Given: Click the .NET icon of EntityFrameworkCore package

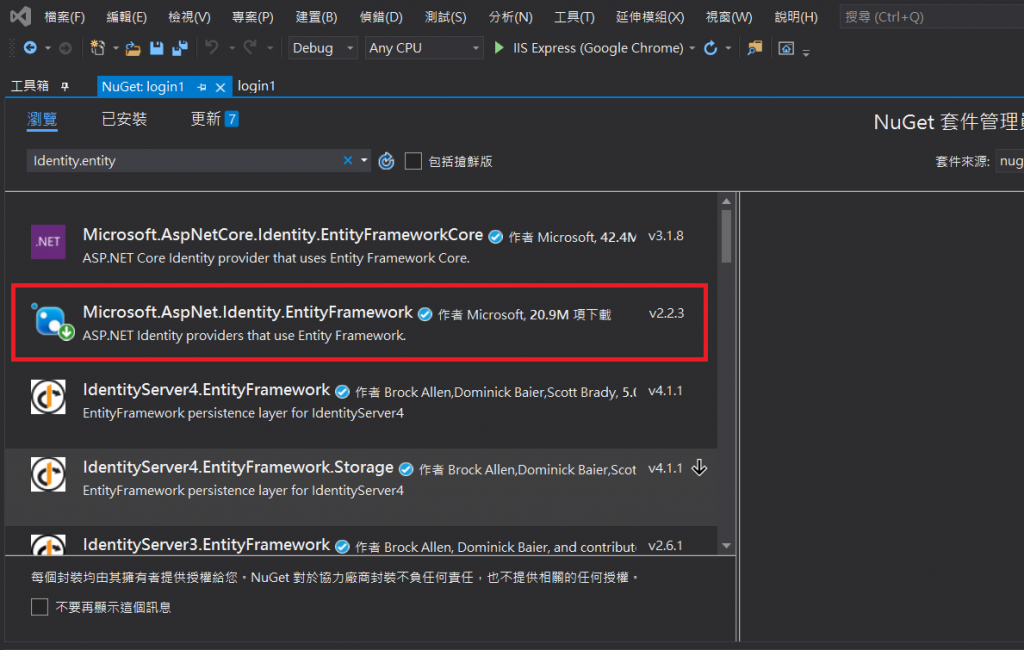Looking at the screenshot, I should [48, 241].
